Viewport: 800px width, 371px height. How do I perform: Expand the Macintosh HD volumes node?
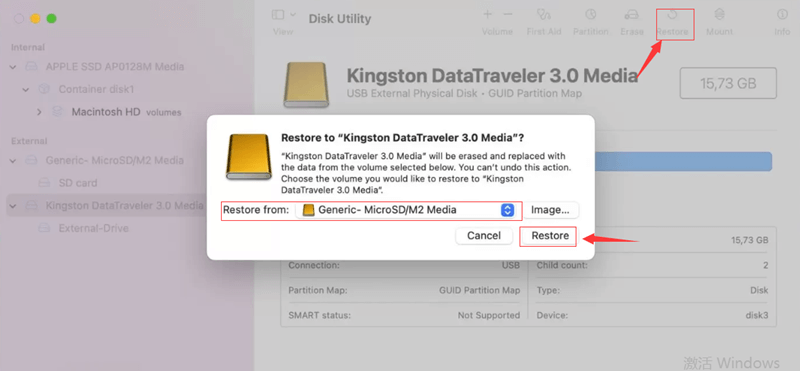tap(39, 112)
